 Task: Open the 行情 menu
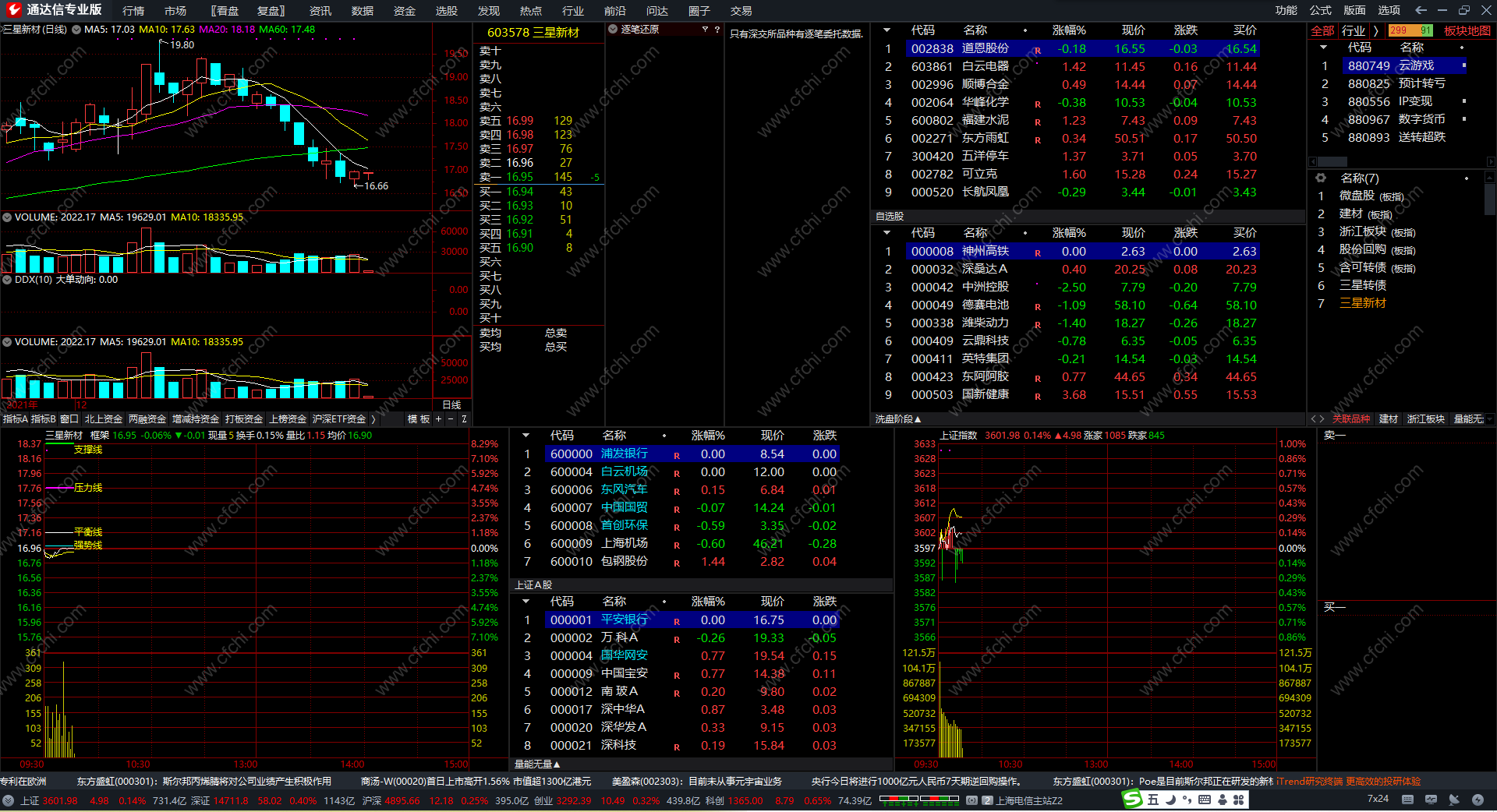tap(133, 11)
